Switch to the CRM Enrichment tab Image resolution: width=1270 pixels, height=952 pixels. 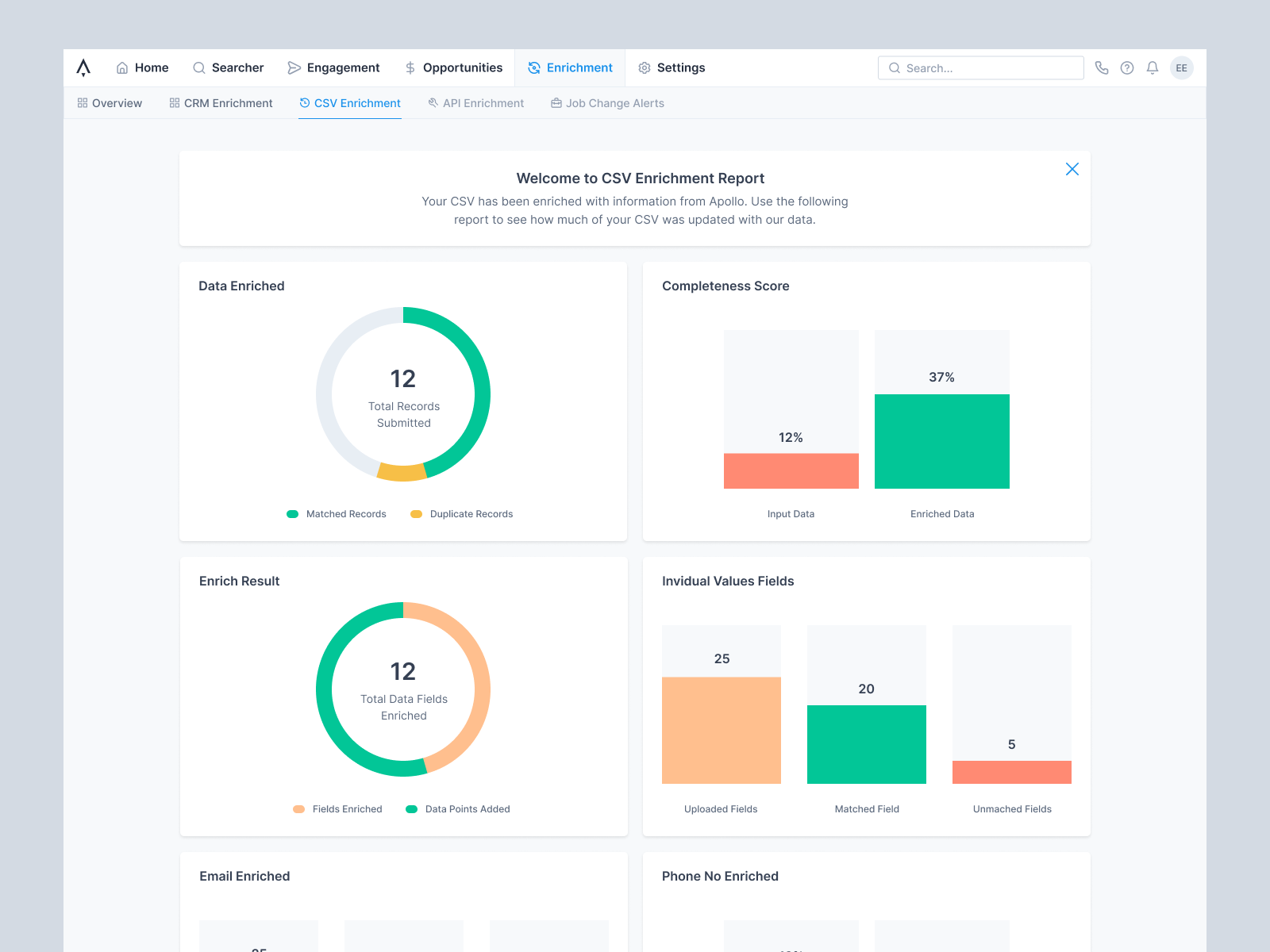tap(221, 103)
